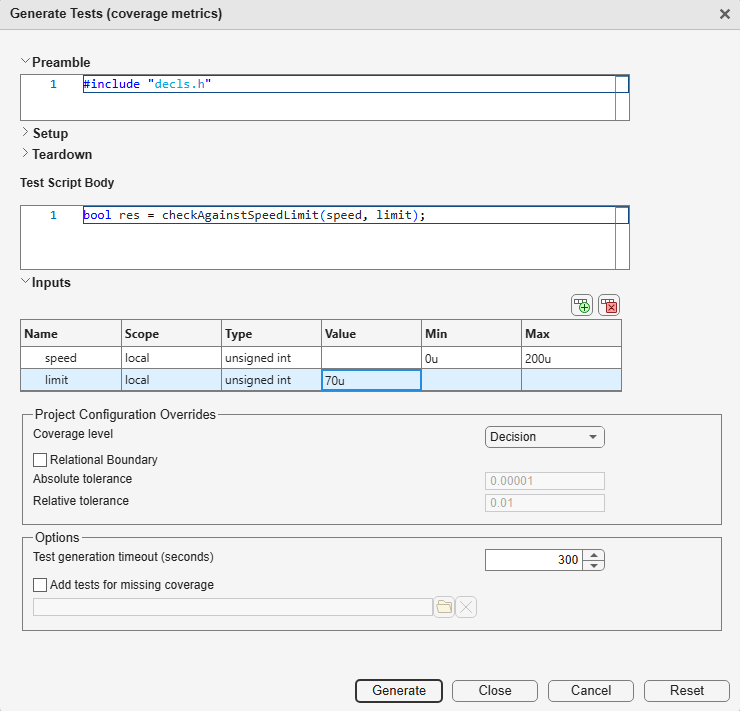The height and width of the screenshot is (711, 740).
Task: Click the Max column header
Action: pyautogui.click(x=572, y=334)
